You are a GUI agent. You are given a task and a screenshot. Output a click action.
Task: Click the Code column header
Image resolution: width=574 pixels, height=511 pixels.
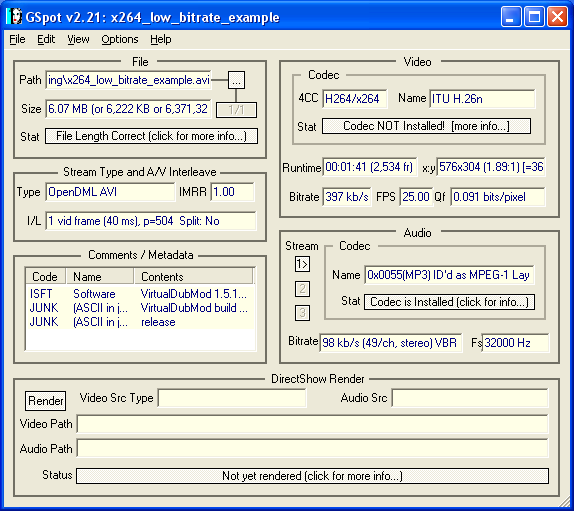[45, 276]
